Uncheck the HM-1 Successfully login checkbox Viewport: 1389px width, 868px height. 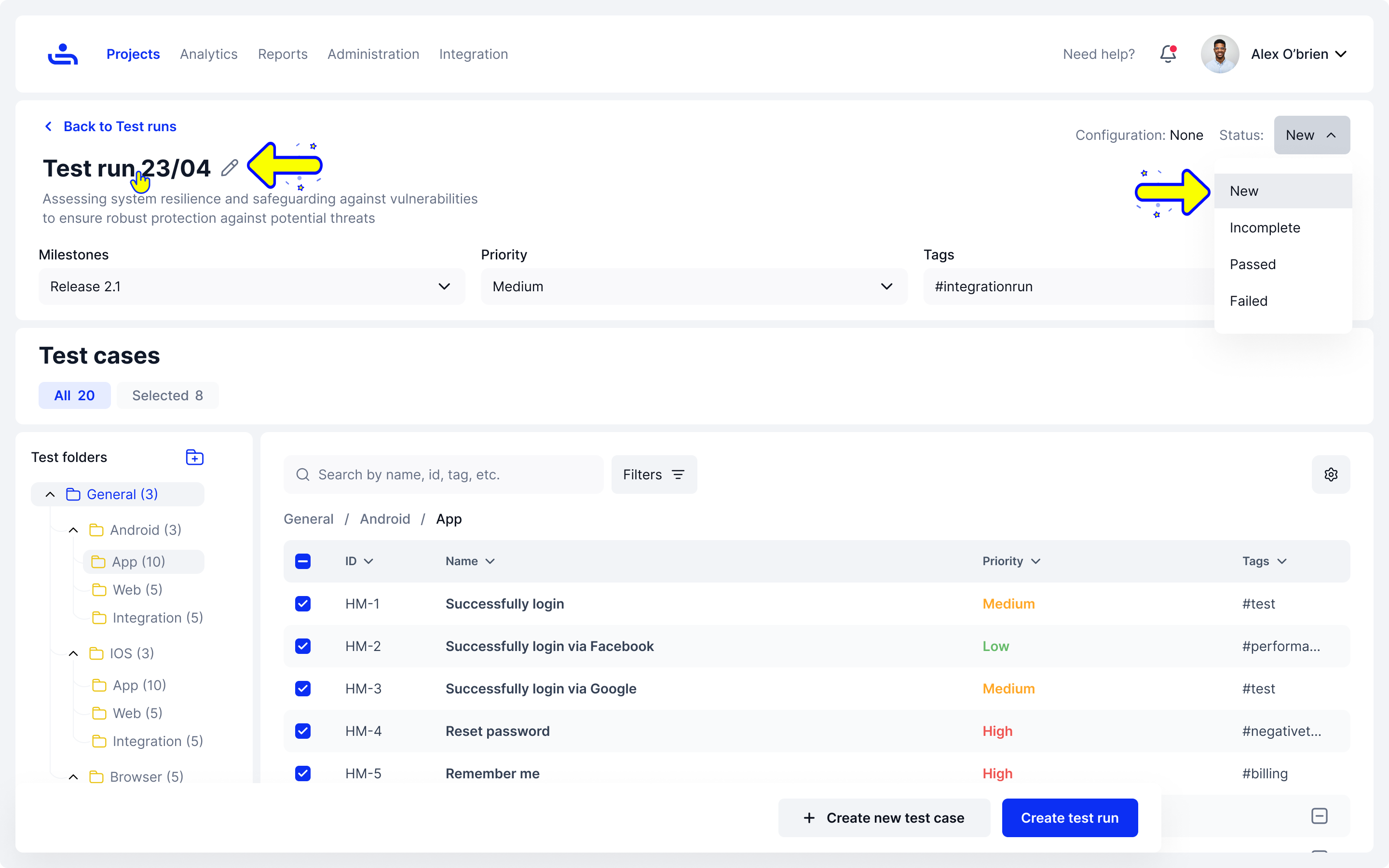coord(302,603)
